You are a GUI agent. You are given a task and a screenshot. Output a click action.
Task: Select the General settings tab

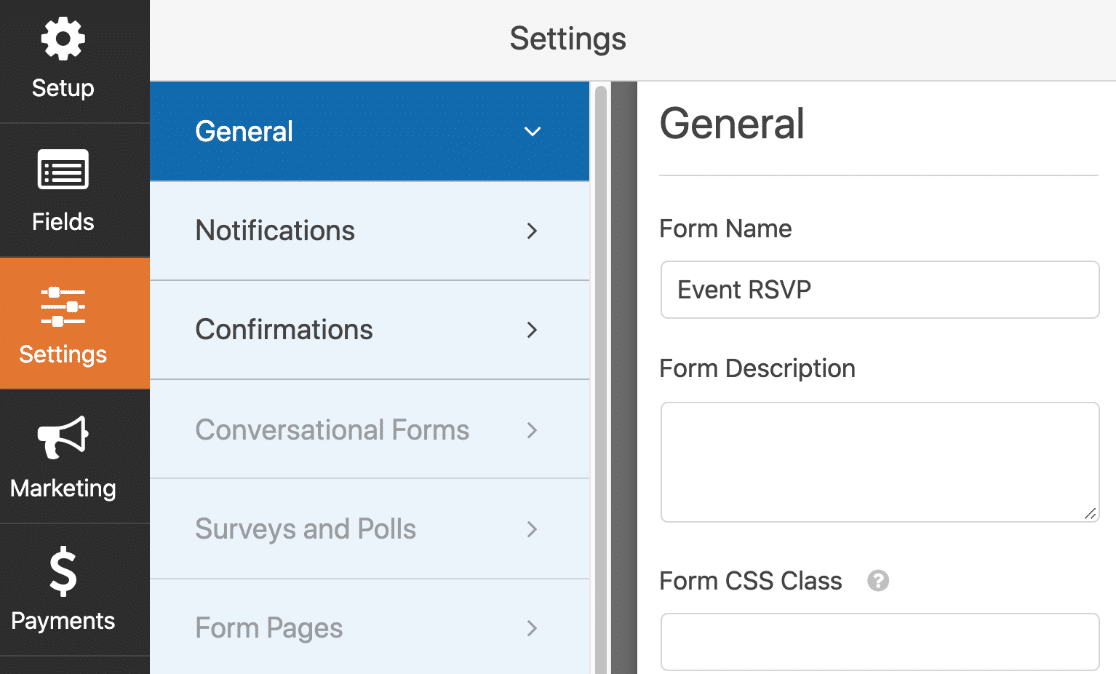369,131
